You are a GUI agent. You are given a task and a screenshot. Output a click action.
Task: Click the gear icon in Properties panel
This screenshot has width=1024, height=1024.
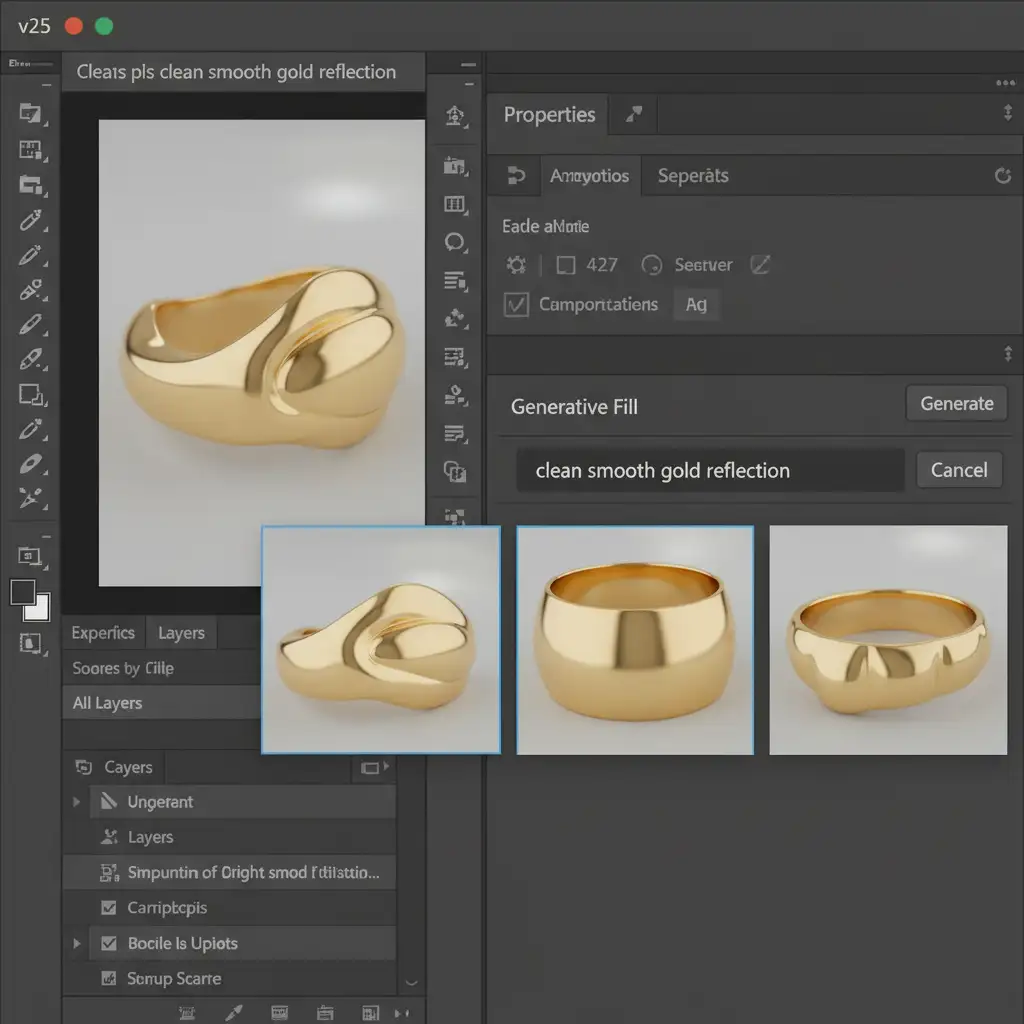(x=516, y=265)
